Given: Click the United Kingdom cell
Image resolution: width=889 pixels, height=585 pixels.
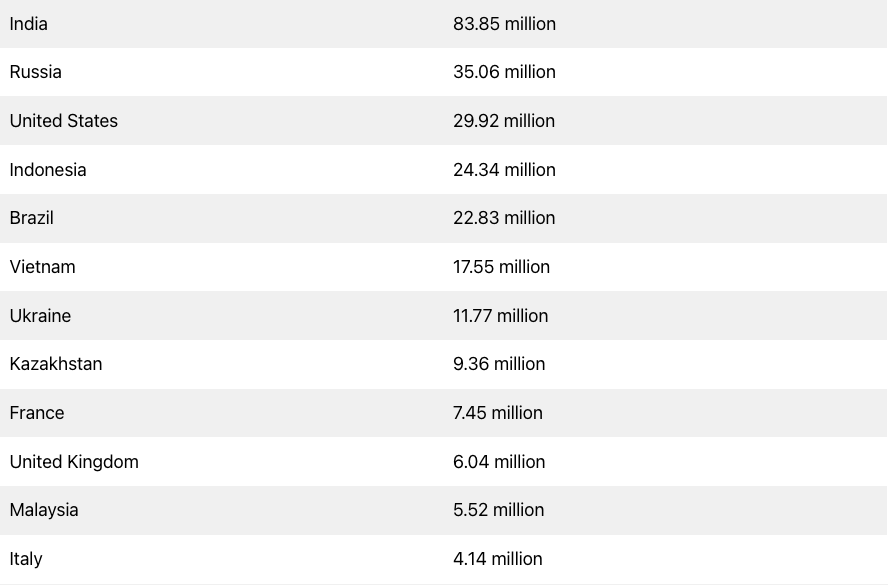Looking at the screenshot, I should pos(74,461).
